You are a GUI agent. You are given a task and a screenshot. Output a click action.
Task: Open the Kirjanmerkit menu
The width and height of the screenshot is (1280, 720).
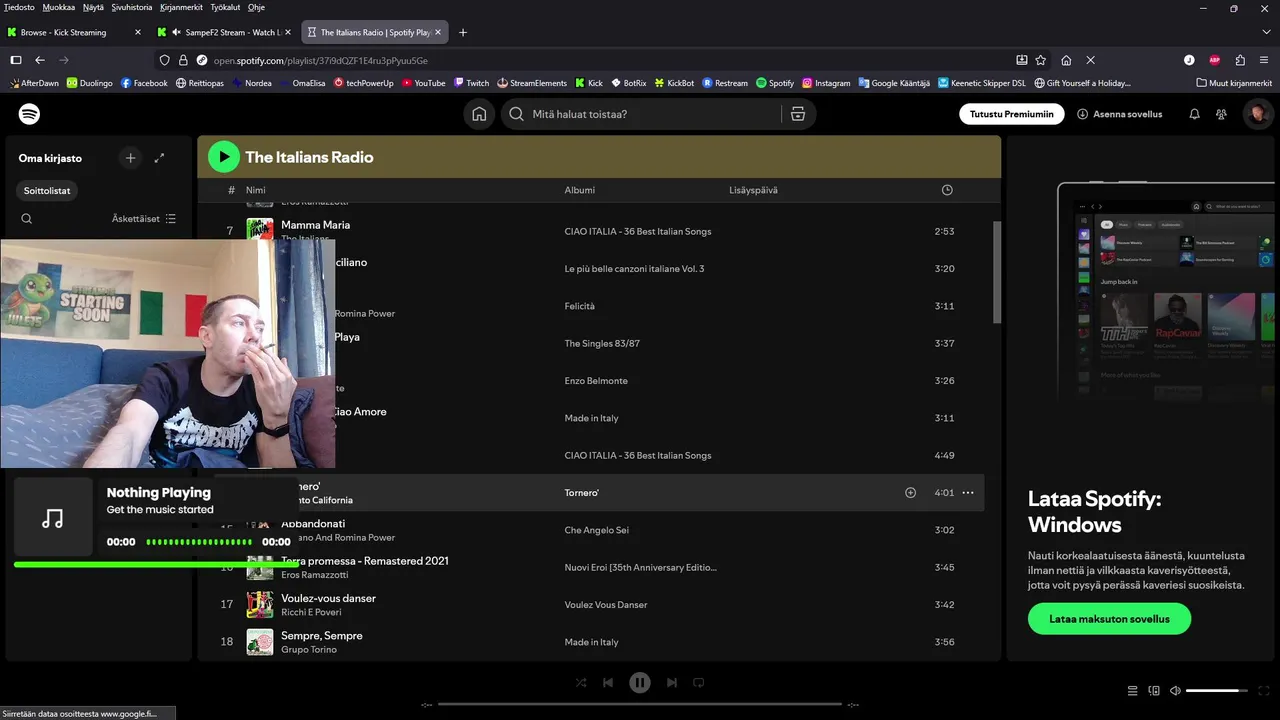coord(181,7)
